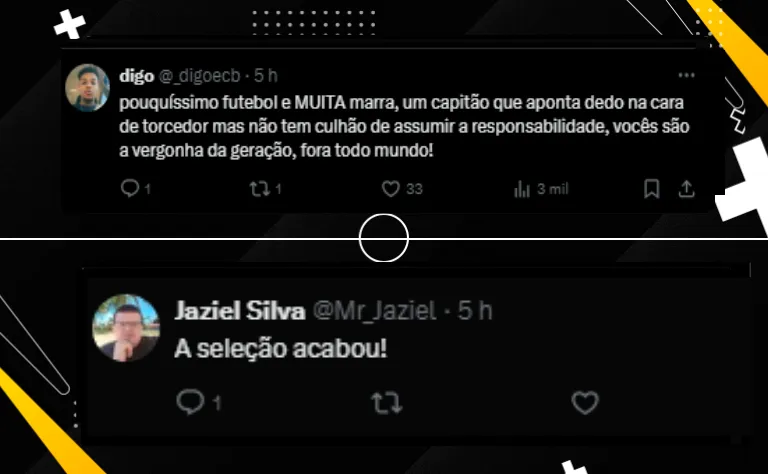Like the 'A seleção acabou!' tweet
768x474 pixels.
click(x=585, y=403)
